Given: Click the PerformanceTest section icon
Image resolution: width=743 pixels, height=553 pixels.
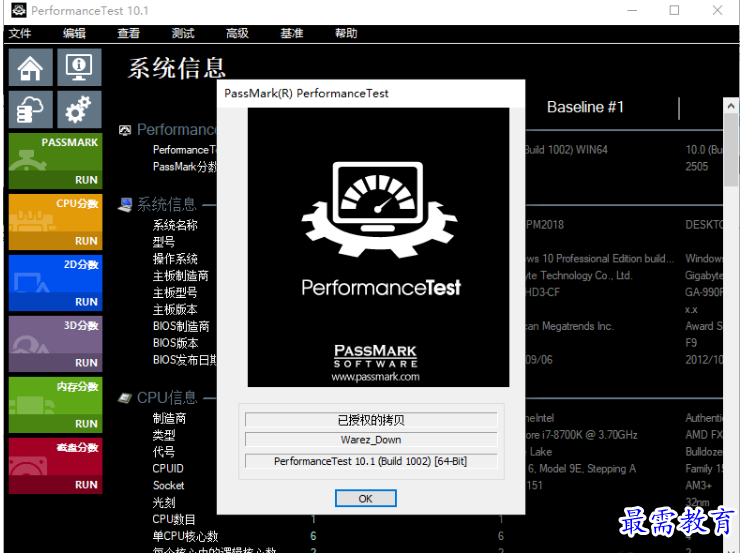Looking at the screenshot, I should point(125,130).
